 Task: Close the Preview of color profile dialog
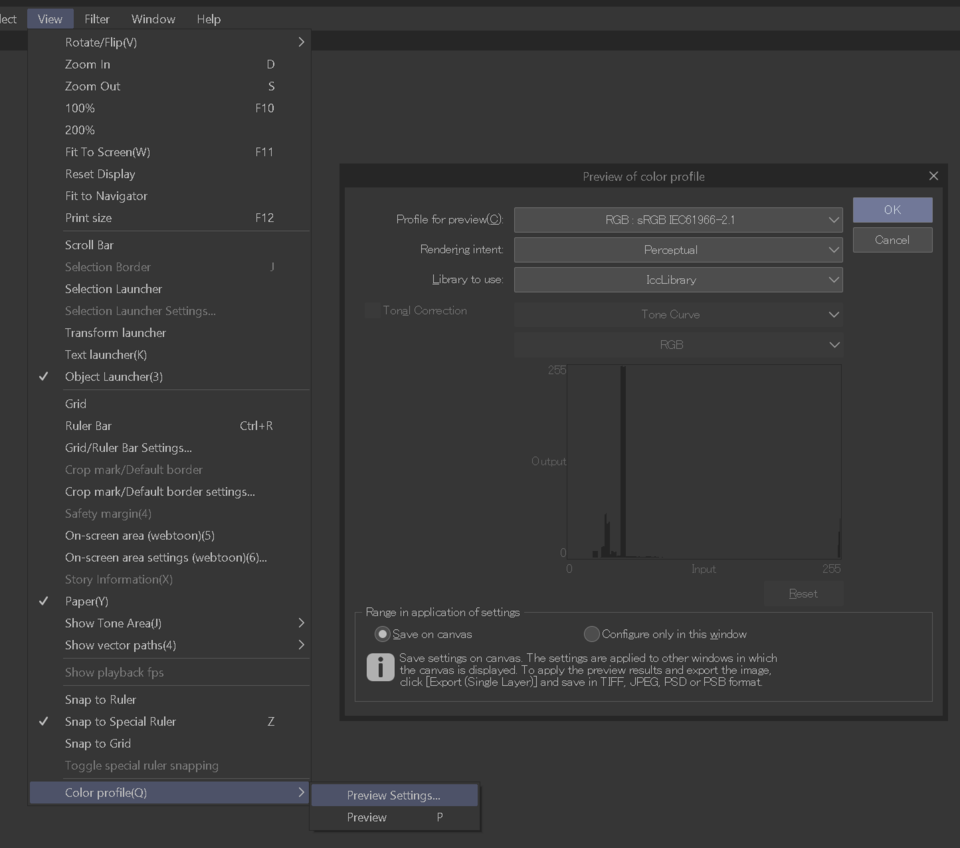pos(933,176)
